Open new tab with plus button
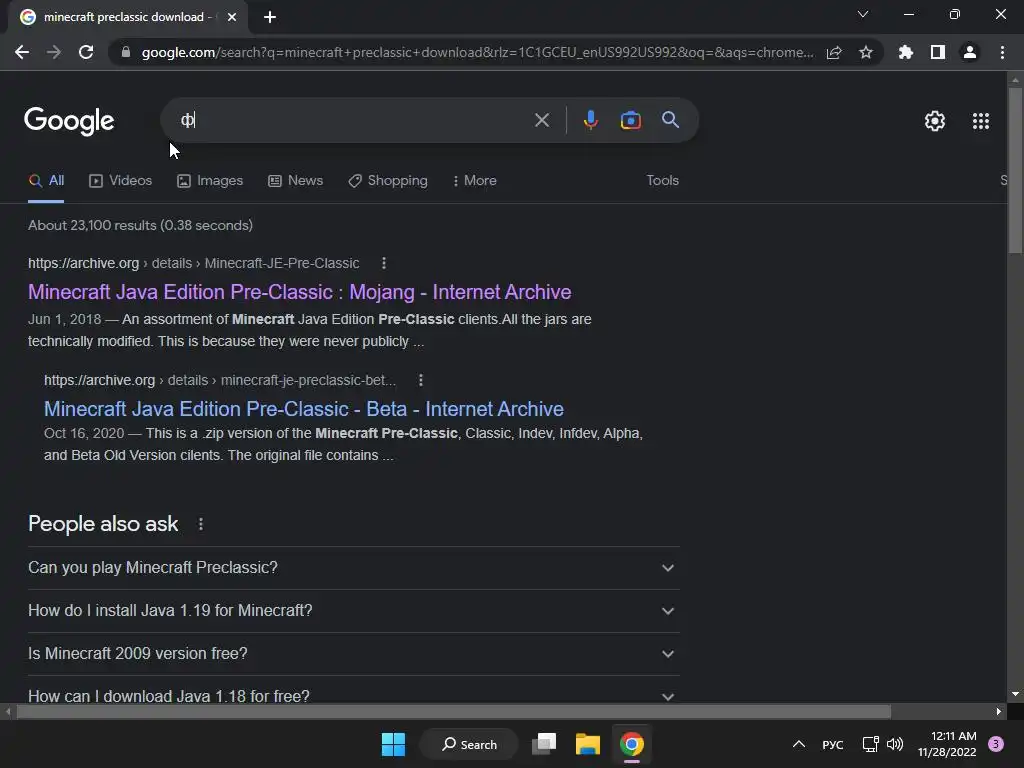Image resolution: width=1024 pixels, height=768 pixels. (270, 17)
